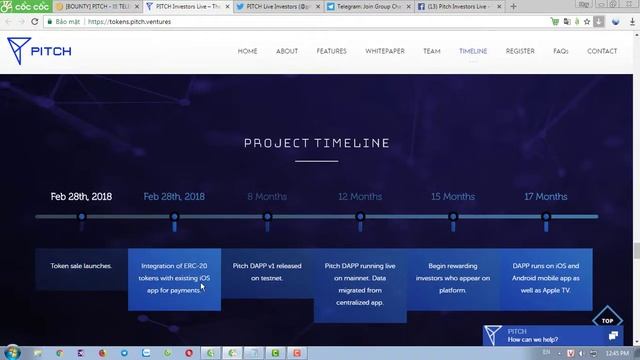Click the 12 Months timeline marker dot
The height and width of the screenshot is (360, 640).
pos(360,216)
